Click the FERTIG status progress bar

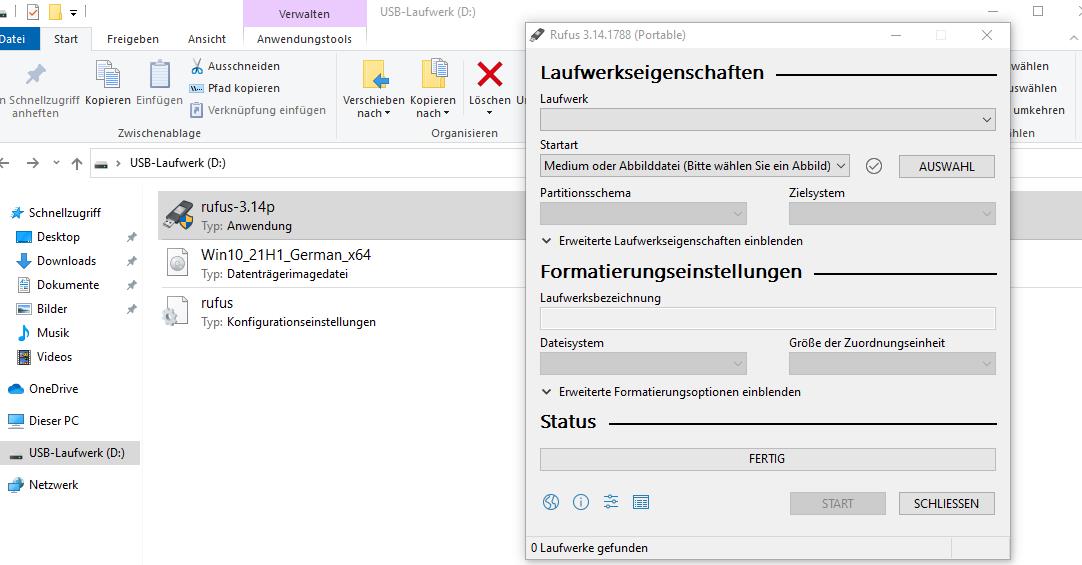pos(767,459)
